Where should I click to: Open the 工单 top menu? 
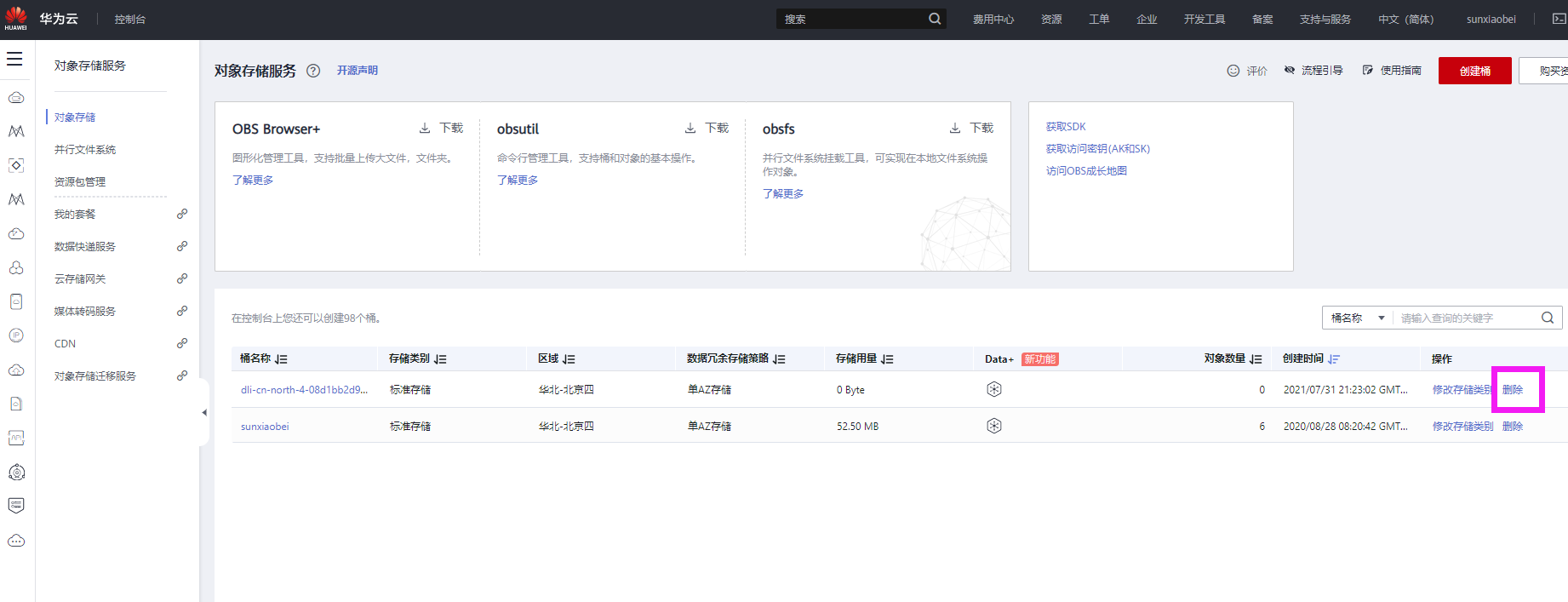[1099, 19]
